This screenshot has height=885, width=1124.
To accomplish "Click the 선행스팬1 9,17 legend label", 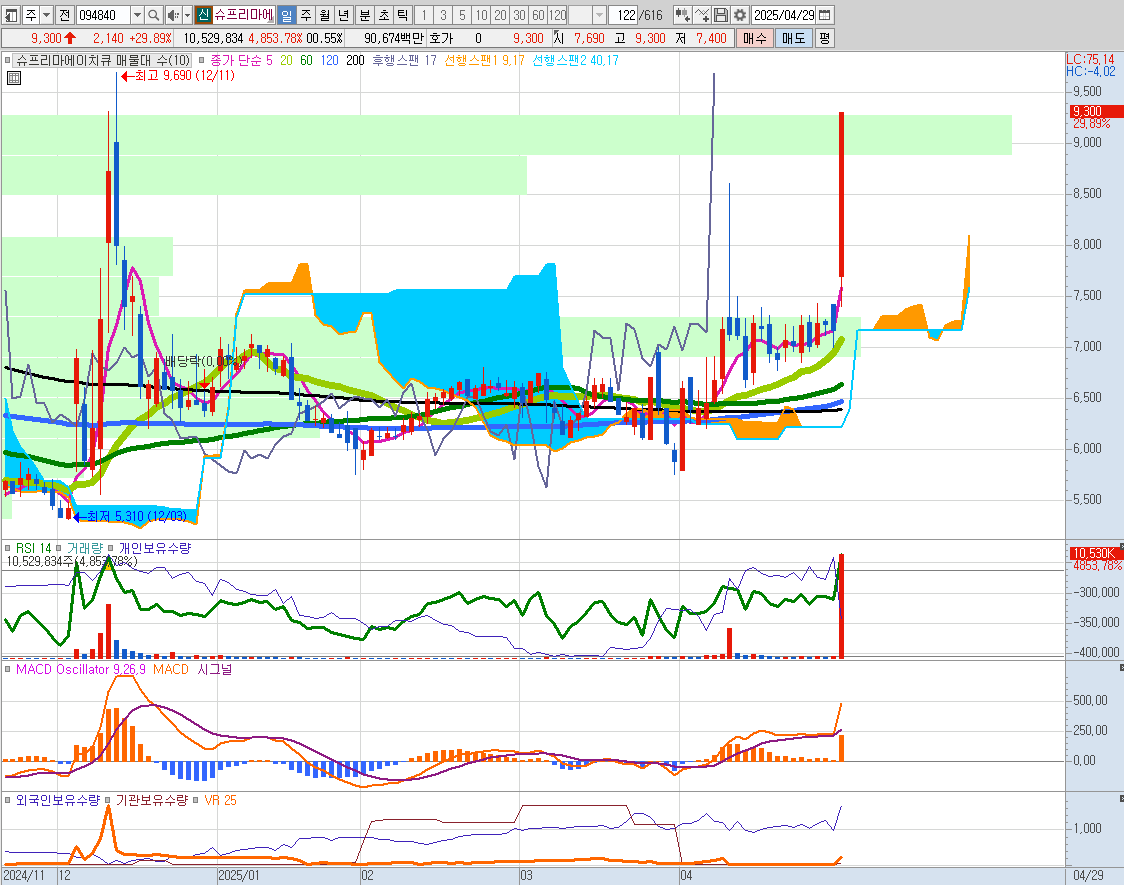I will click(x=484, y=61).
